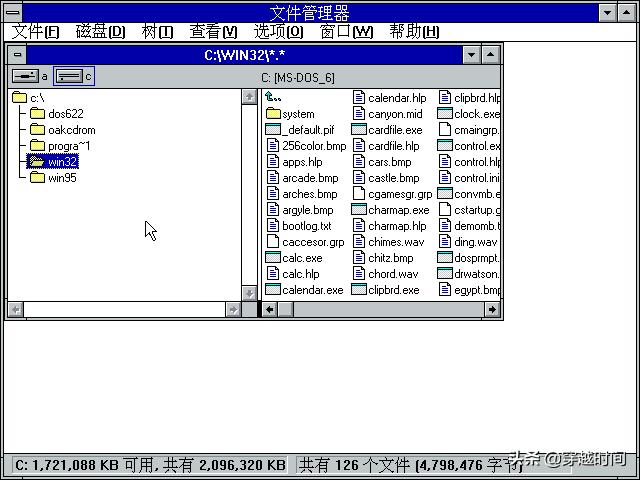
Task: Select the win32 folder in tree
Action: click(53, 162)
